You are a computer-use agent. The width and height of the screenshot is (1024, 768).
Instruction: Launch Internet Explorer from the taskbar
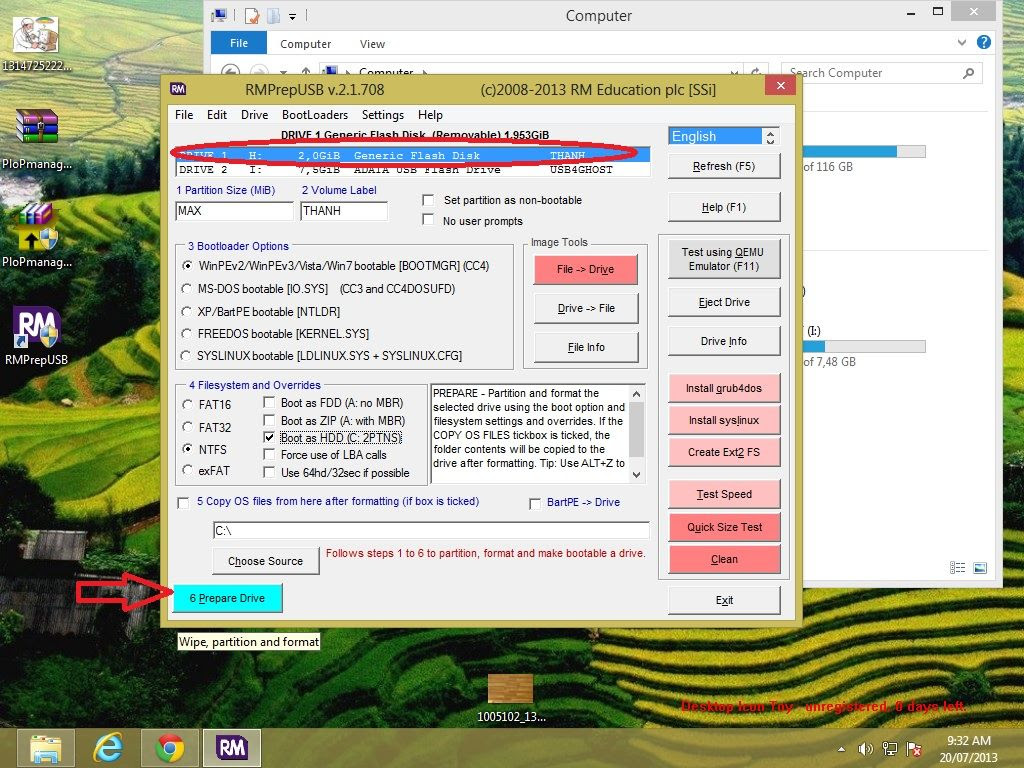point(108,748)
